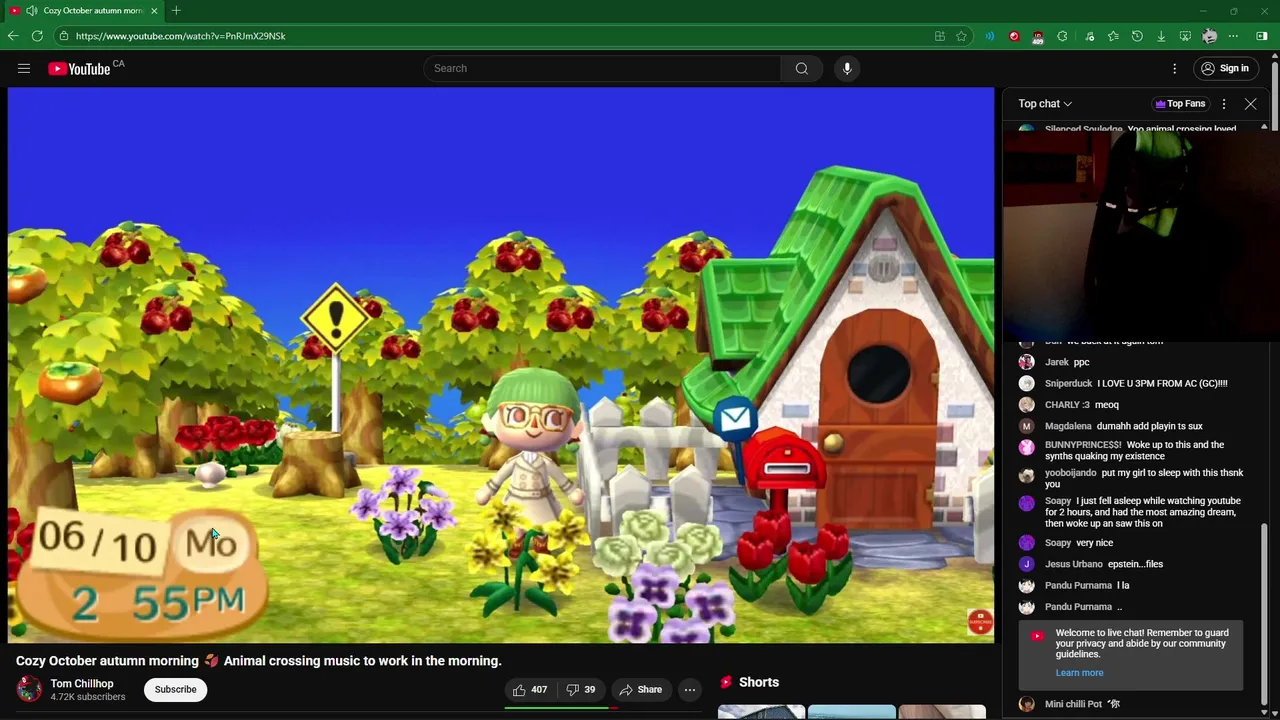Click the Sign in button

pos(1225,68)
